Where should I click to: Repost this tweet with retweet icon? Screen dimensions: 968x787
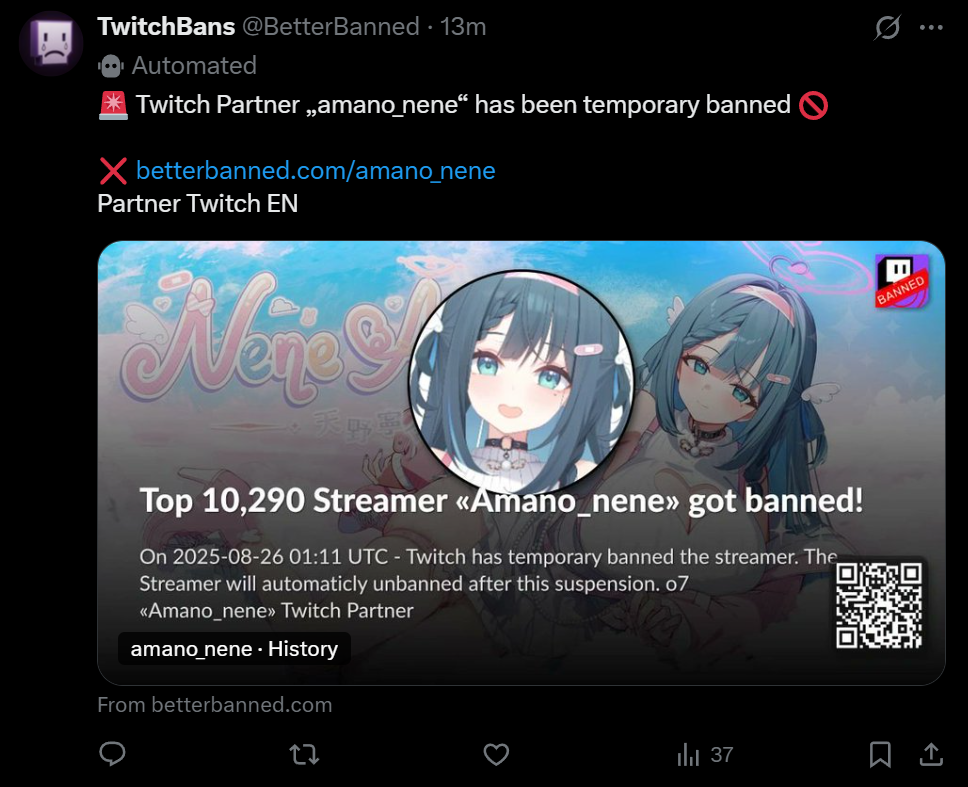tap(304, 754)
